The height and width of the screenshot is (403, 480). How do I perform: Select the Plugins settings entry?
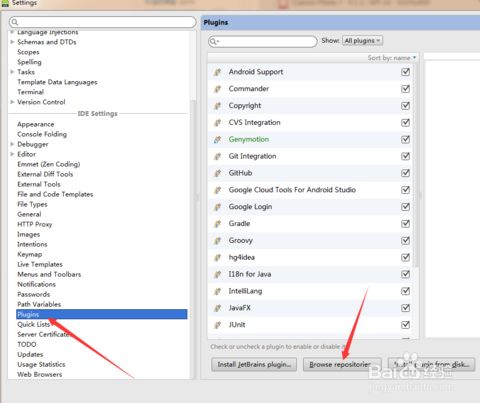102,314
